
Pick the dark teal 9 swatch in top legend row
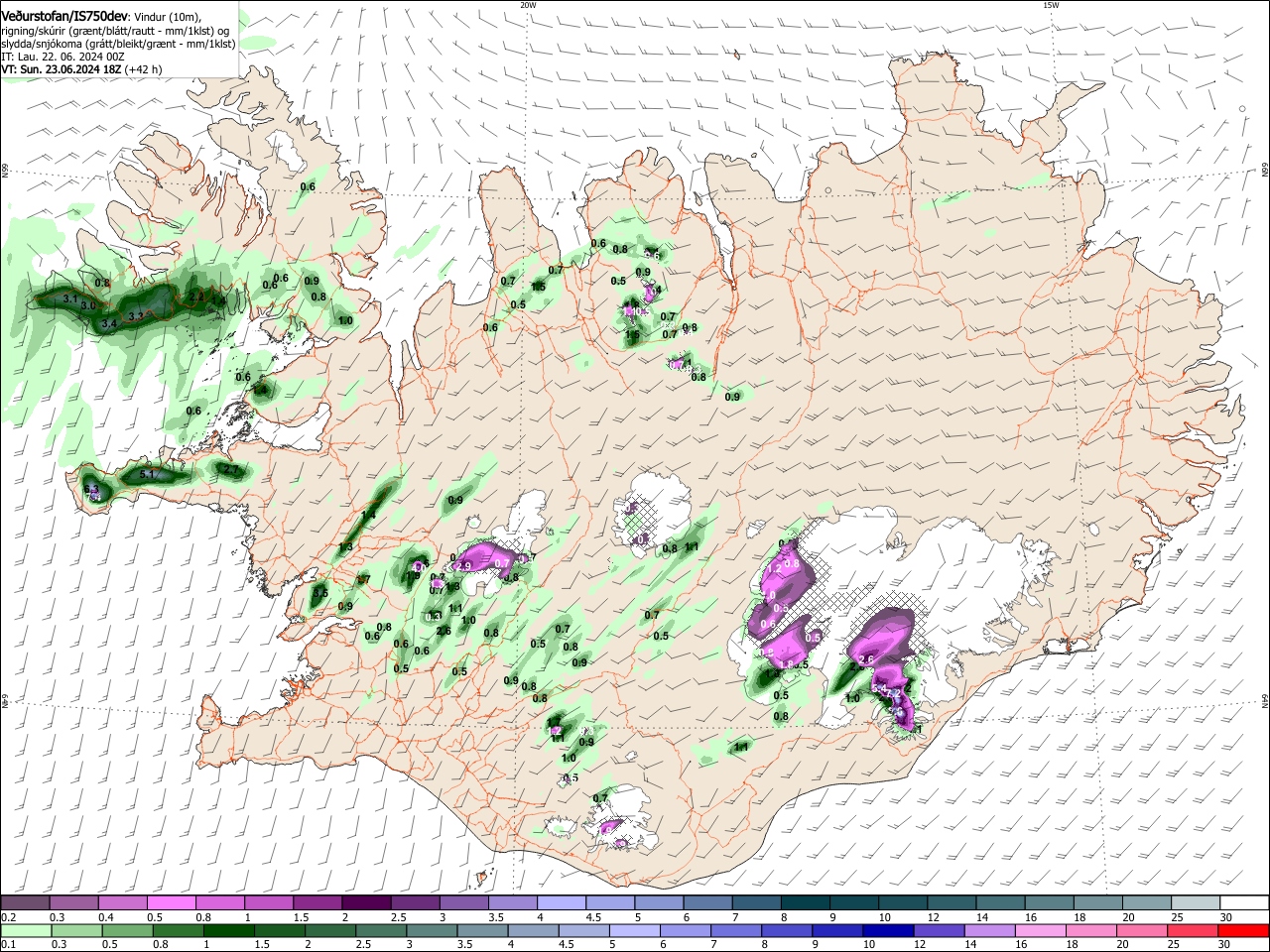coord(853,902)
